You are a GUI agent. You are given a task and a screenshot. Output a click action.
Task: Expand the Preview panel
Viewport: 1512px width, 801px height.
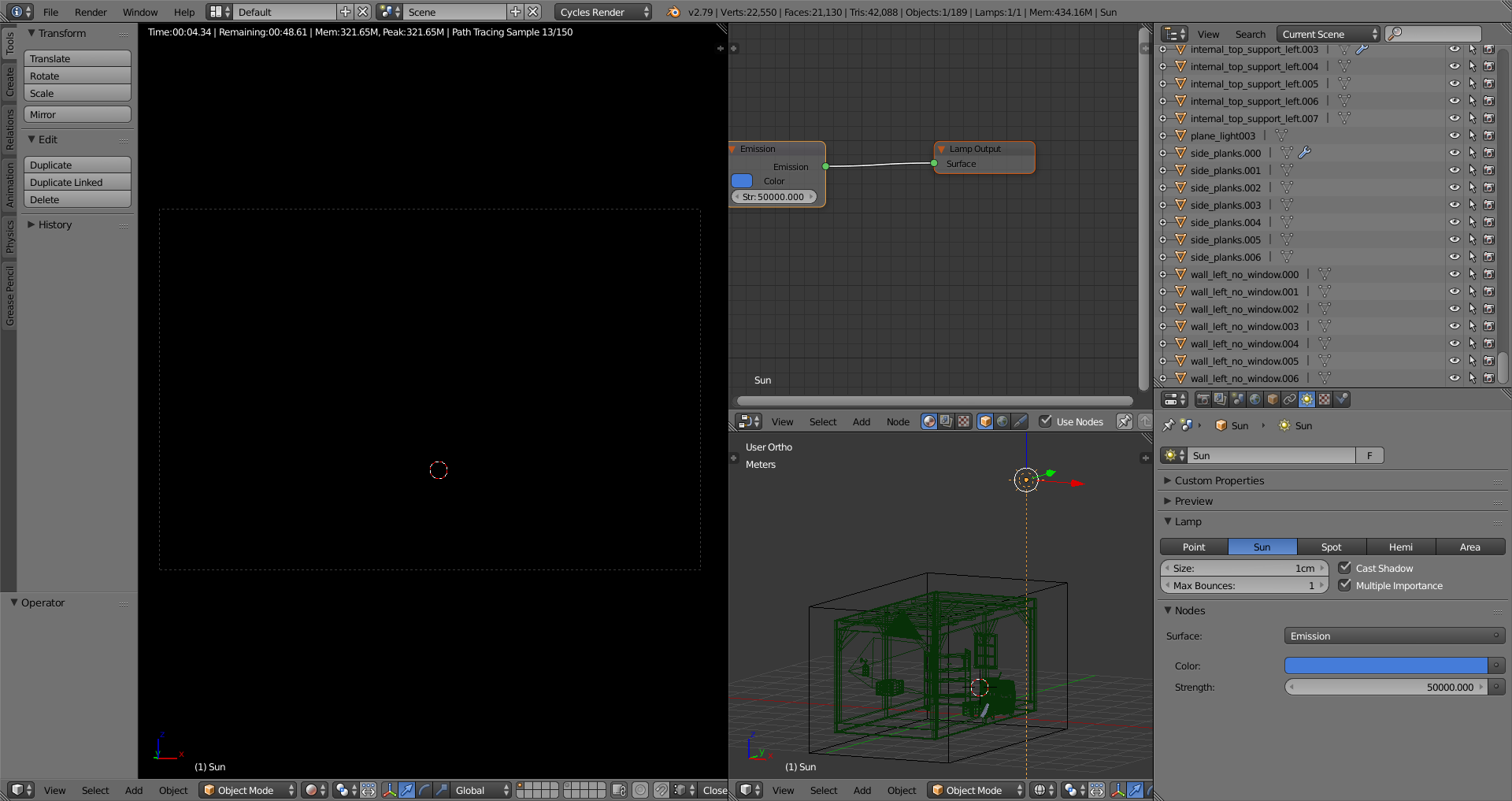coord(1168,501)
